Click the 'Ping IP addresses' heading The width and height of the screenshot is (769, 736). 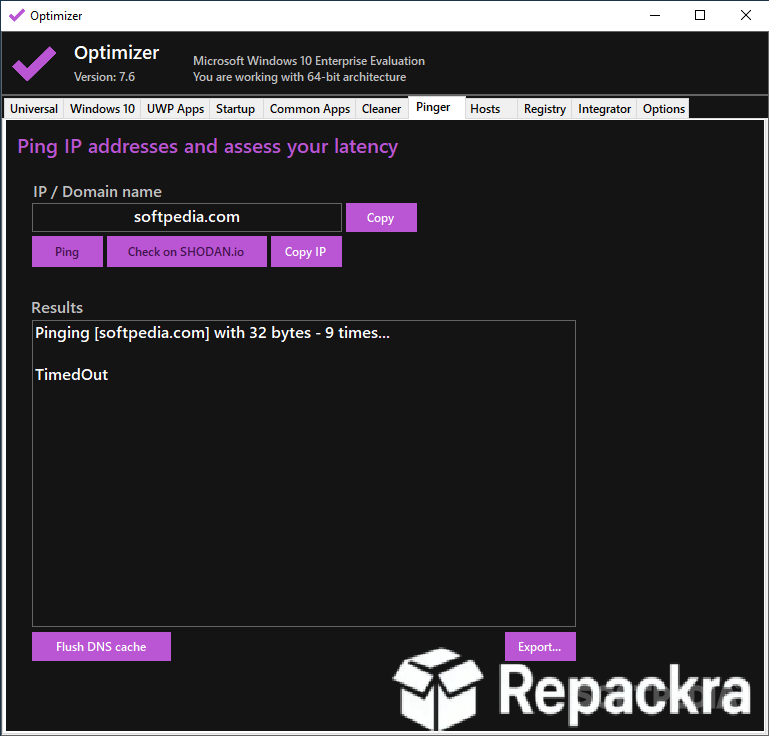click(x=207, y=147)
